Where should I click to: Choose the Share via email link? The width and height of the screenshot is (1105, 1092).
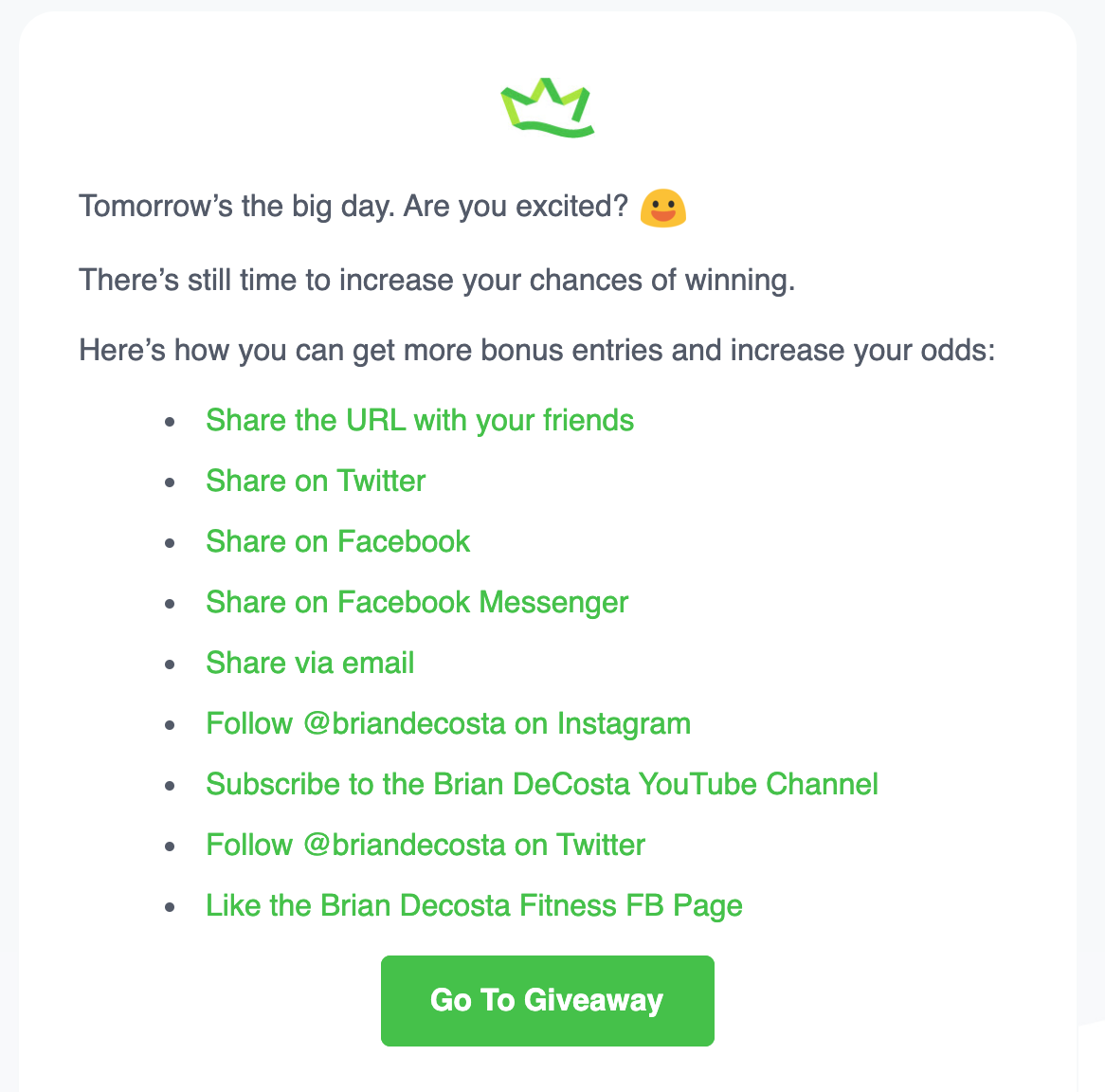click(x=310, y=663)
